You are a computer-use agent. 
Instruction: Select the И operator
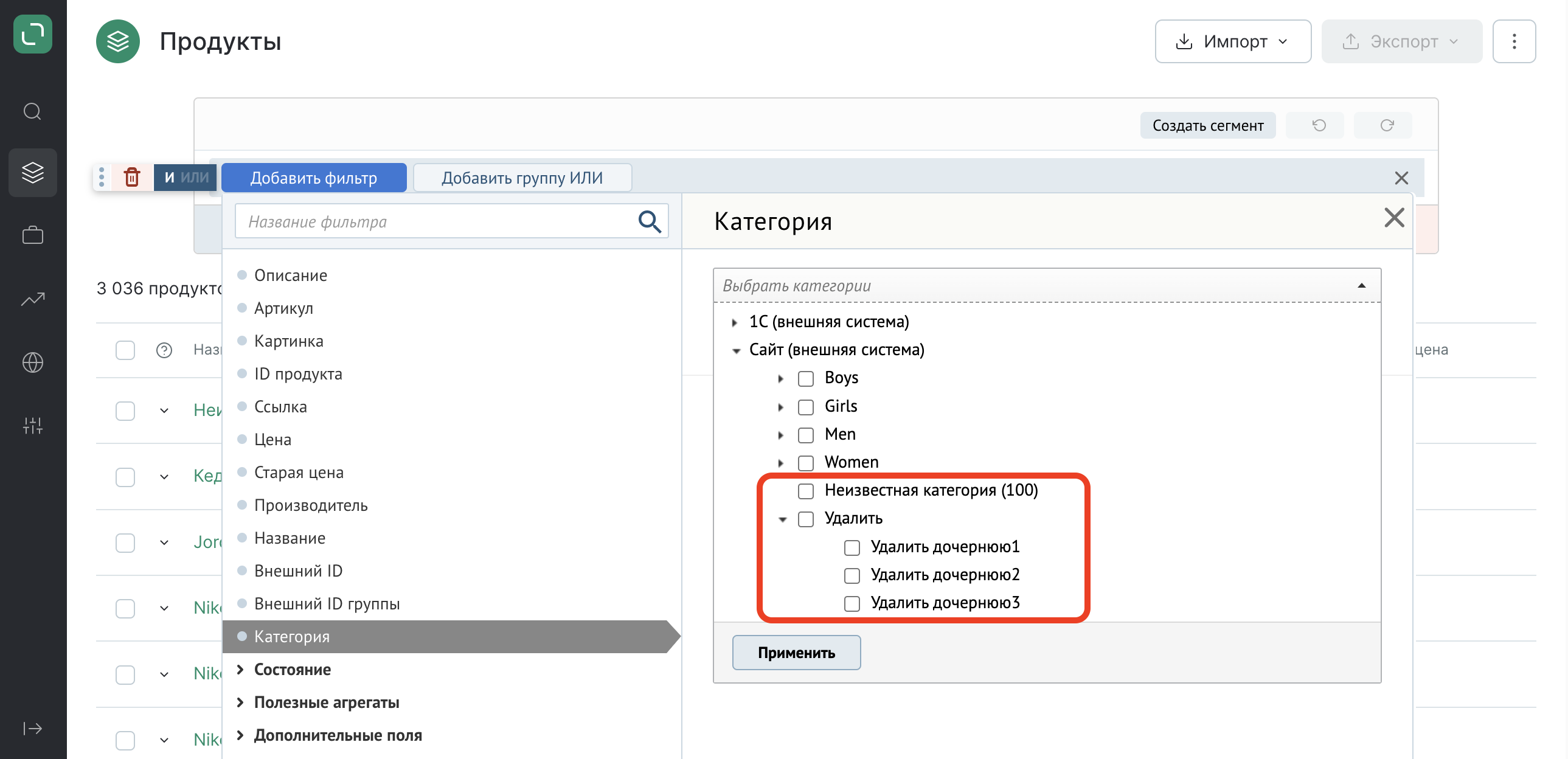tap(170, 178)
